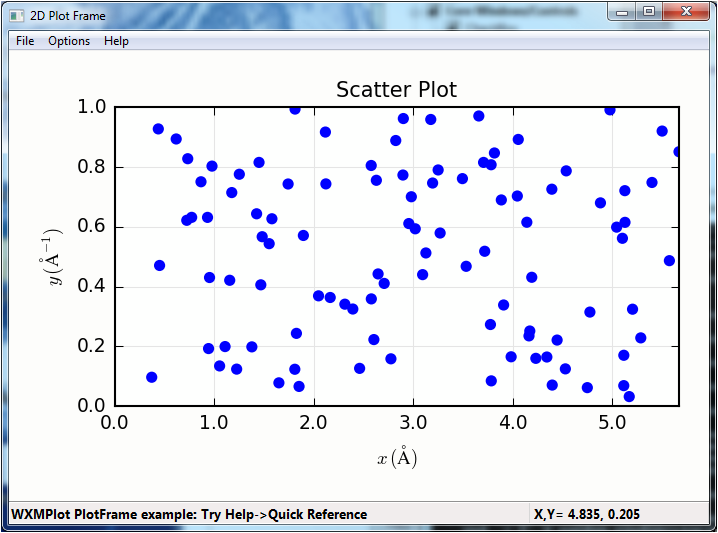Image resolution: width=718 pixels, height=533 pixels.
Task: Click the leftmost blue data point
Action: coord(152,377)
